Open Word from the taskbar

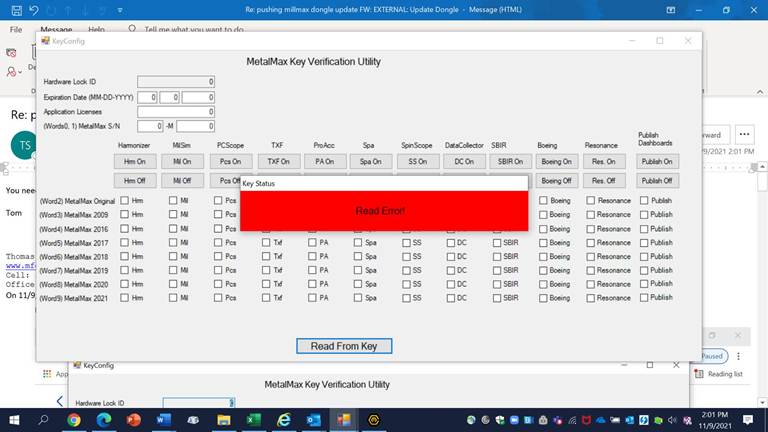[164, 420]
